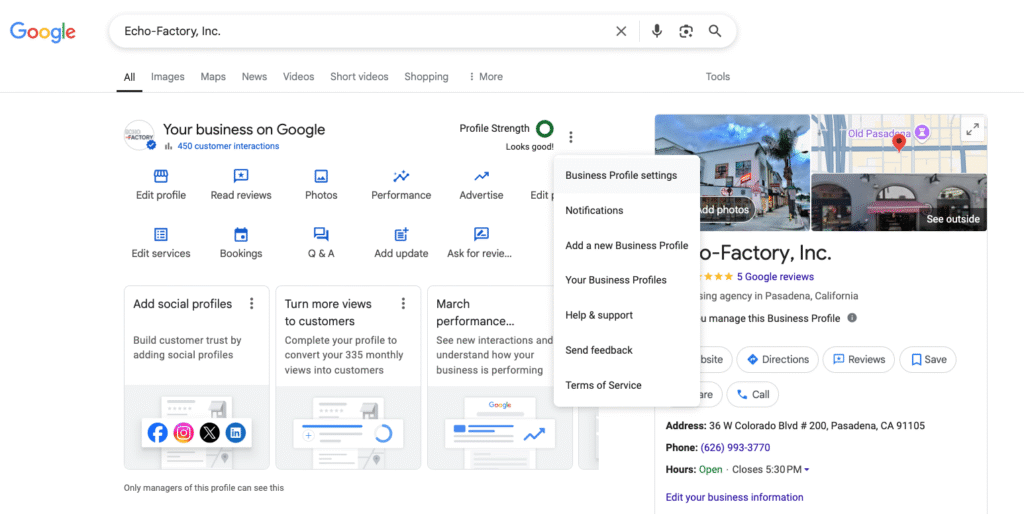
Task: Click the Save button
Action: [x=927, y=359]
